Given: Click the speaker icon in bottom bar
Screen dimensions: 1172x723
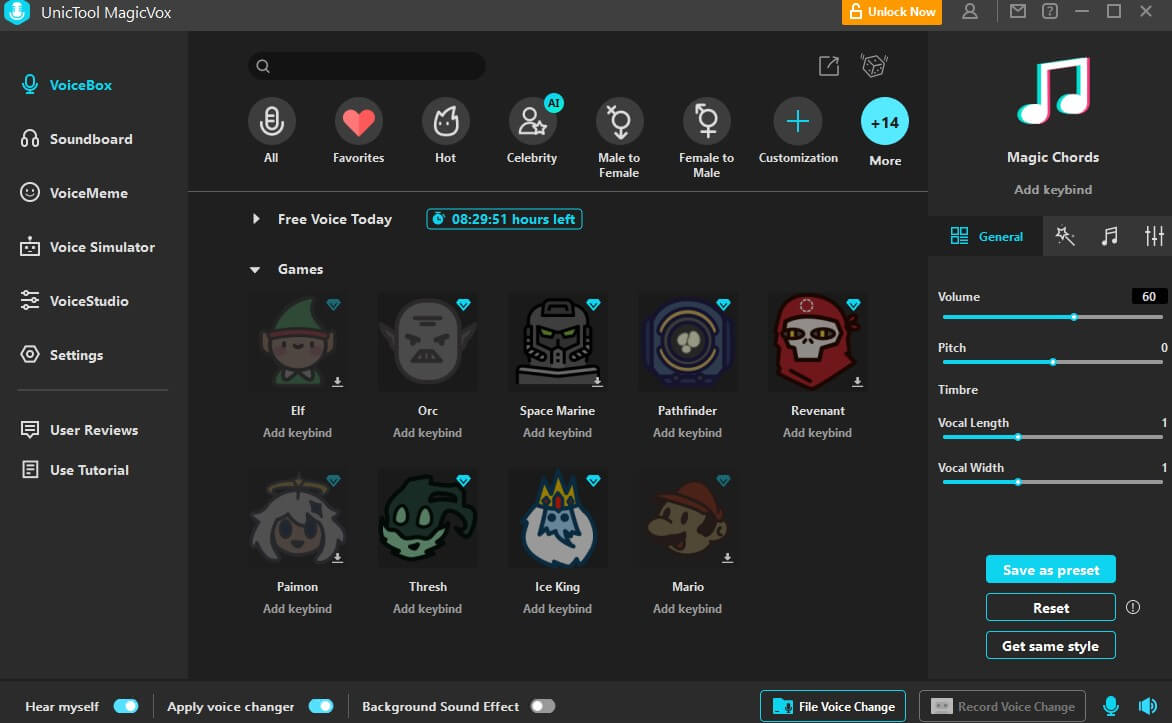Looking at the screenshot, I should tap(1147, 706).
